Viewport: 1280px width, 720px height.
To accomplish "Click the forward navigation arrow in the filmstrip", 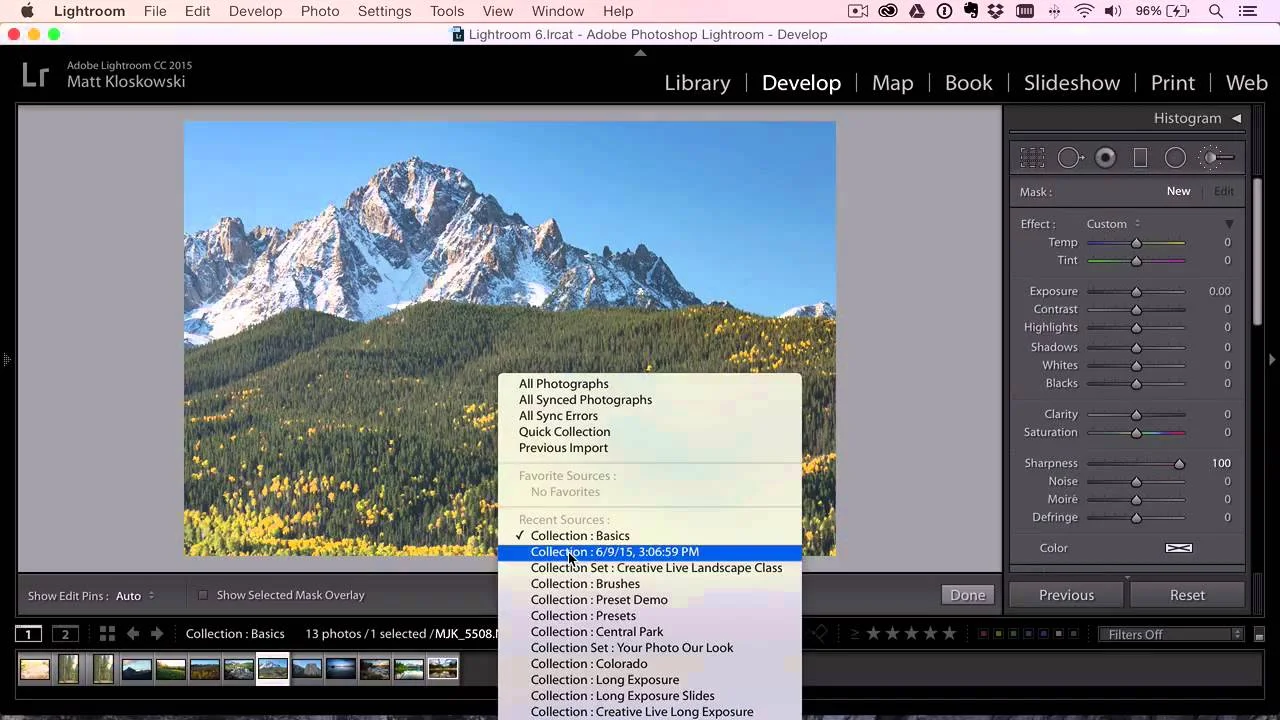I will point(156,633).
